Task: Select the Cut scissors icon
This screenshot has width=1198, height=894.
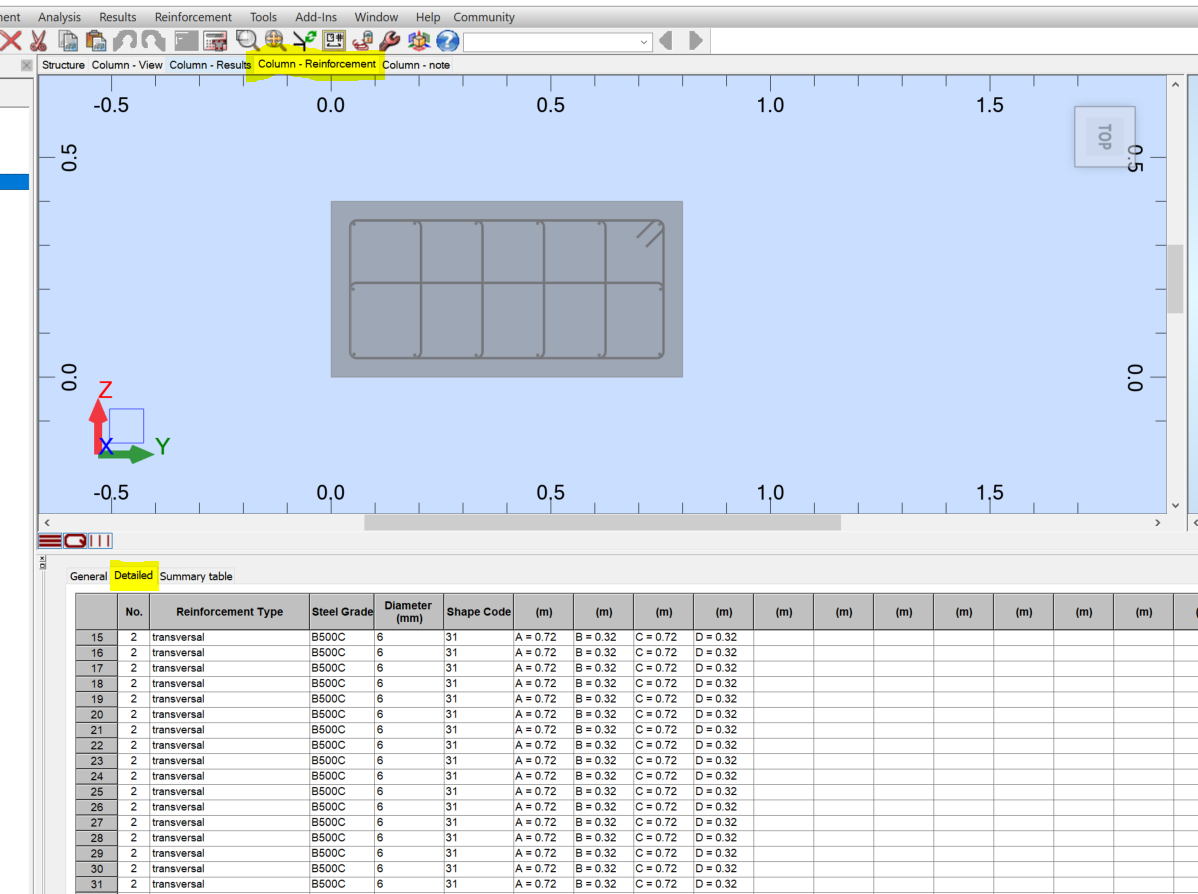Action: tap(38, 40)
